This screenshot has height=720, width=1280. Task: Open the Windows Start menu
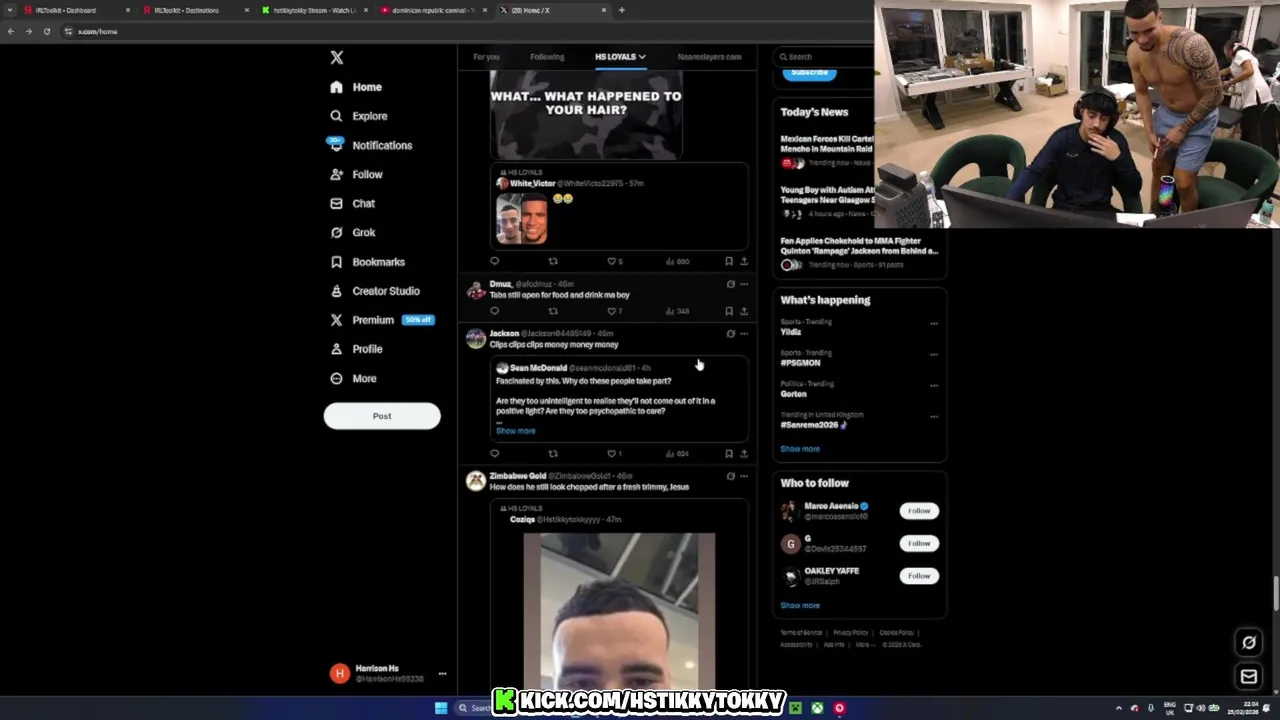[440, 708]
